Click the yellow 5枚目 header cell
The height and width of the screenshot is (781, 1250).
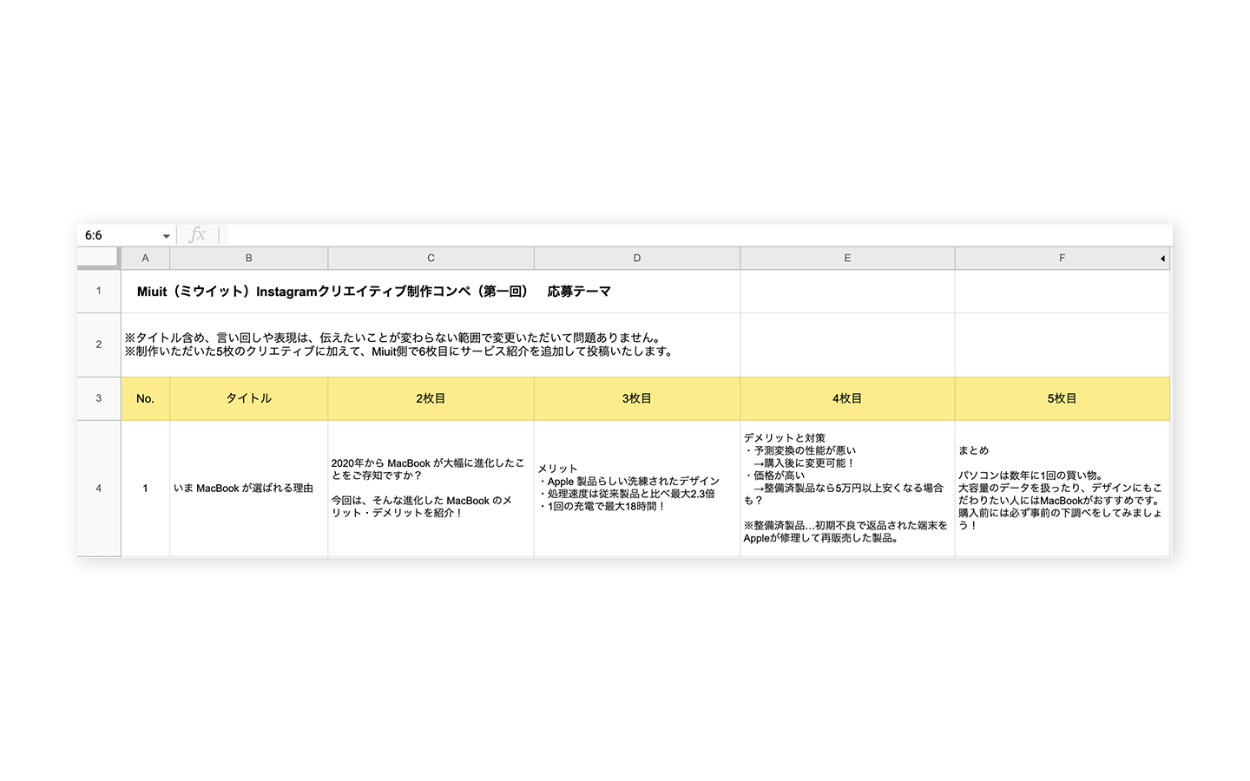[x=1061, y=398]
